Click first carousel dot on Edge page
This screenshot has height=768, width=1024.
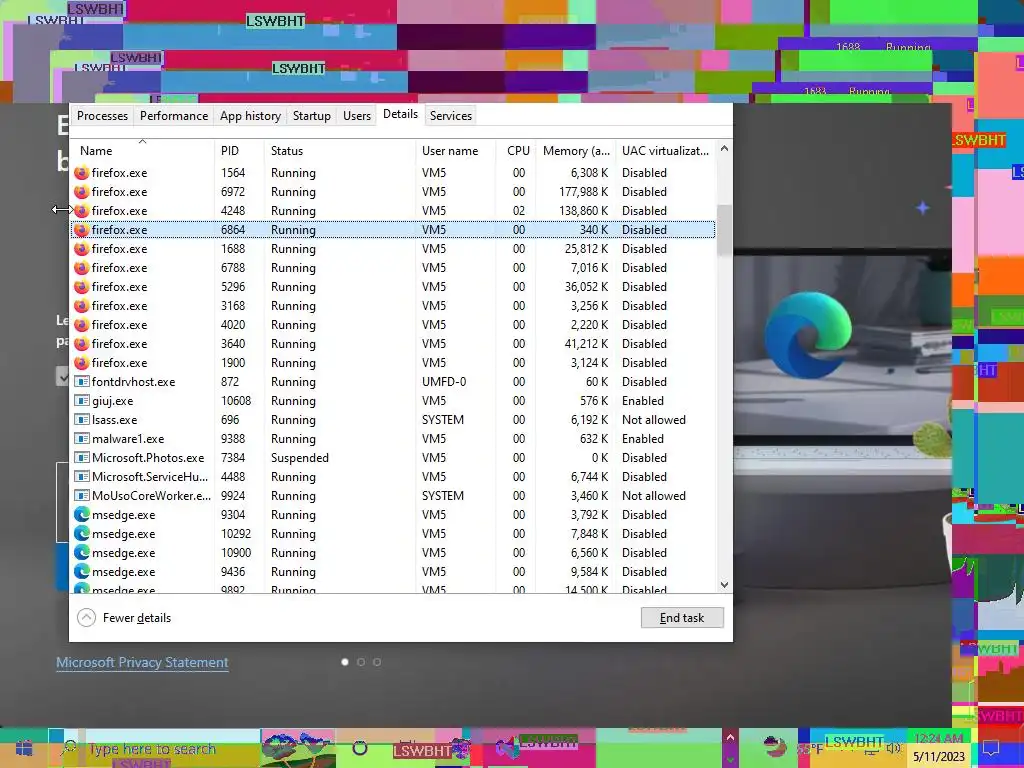[x=345, y=662]
